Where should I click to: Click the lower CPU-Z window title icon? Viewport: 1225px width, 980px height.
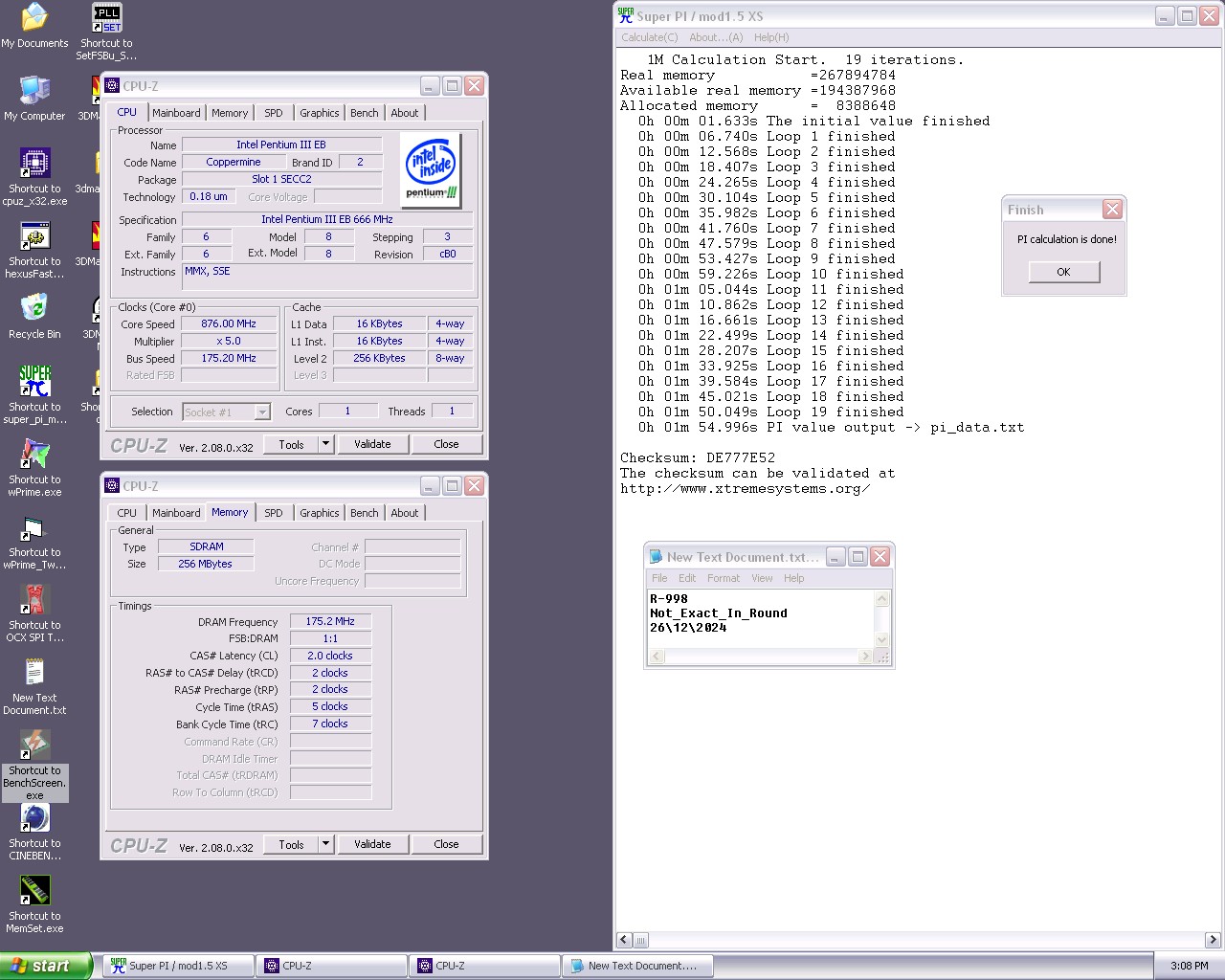(112, 485)
